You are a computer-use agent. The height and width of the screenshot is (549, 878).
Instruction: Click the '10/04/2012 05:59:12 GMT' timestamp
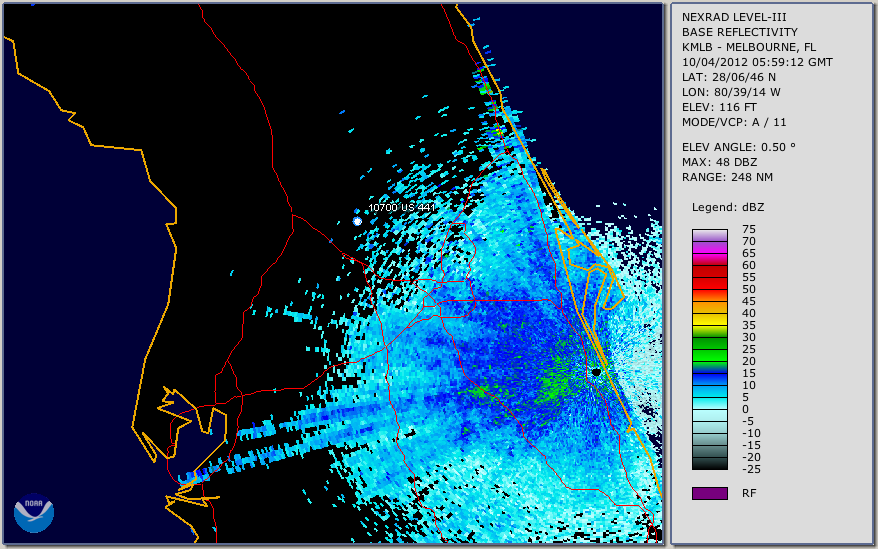(757, 62)
